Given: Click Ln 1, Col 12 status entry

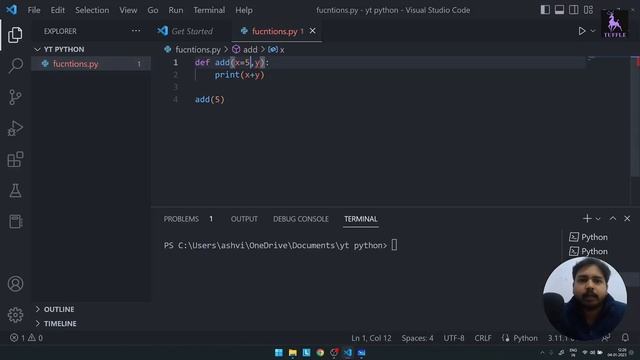Looking at the screenshot, I should click(371, 338).
